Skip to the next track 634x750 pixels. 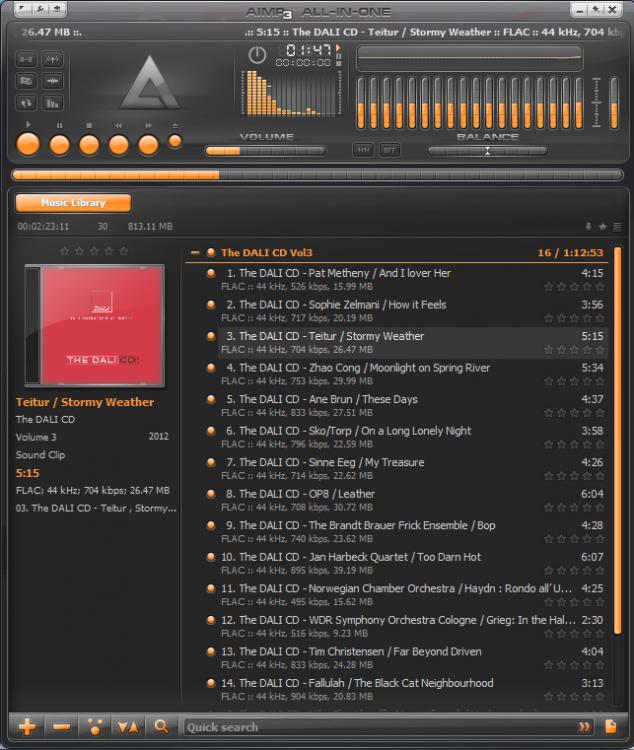148,144
